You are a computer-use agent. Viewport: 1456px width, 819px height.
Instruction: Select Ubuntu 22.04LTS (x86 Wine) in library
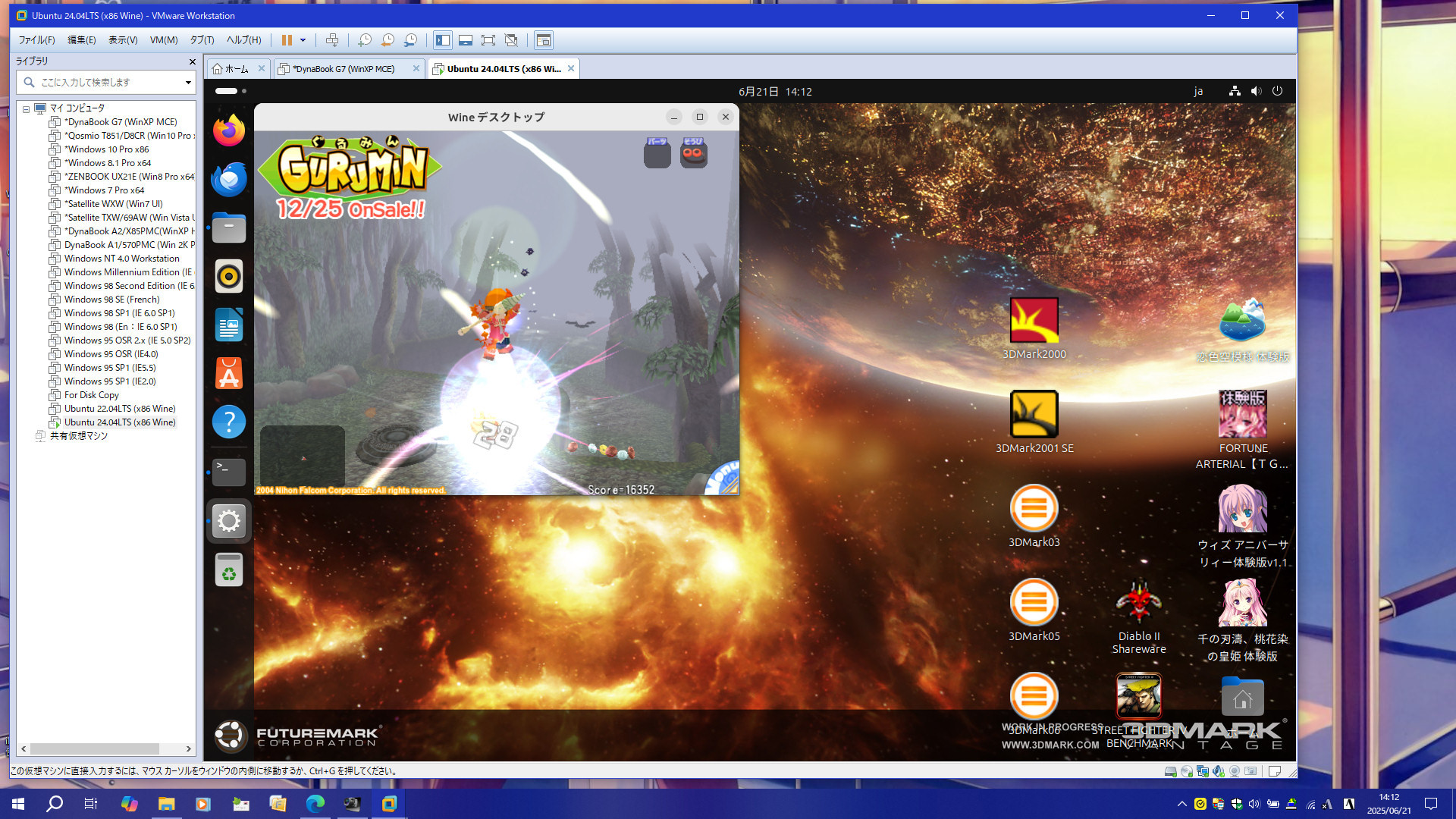(119, 409)
